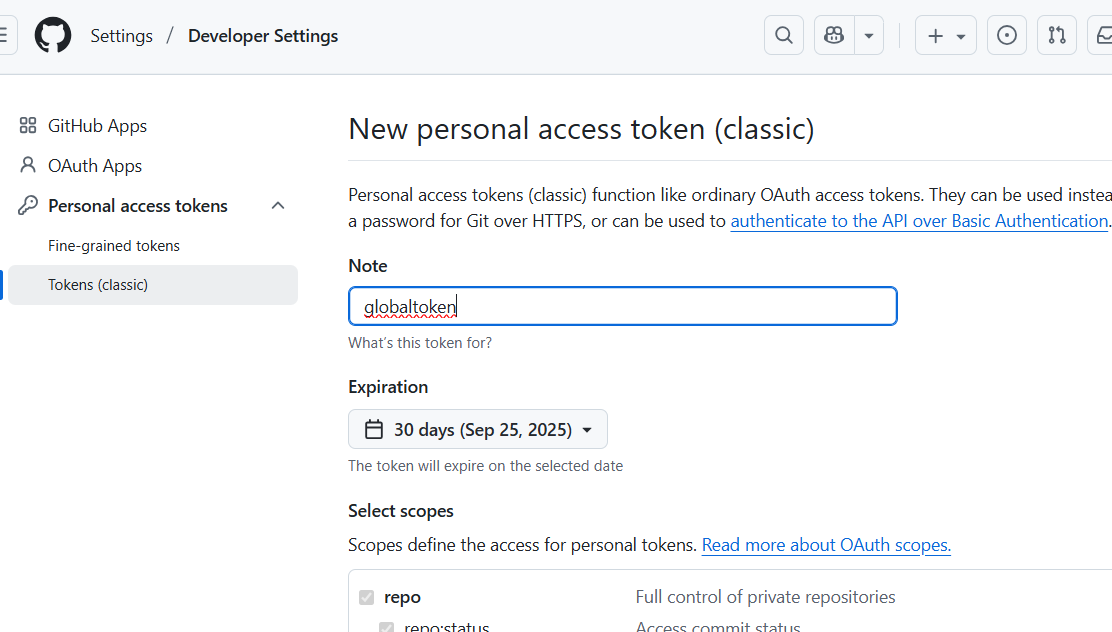
Task: Open OAuth Apps in sidebar
Action: [95, 166]
